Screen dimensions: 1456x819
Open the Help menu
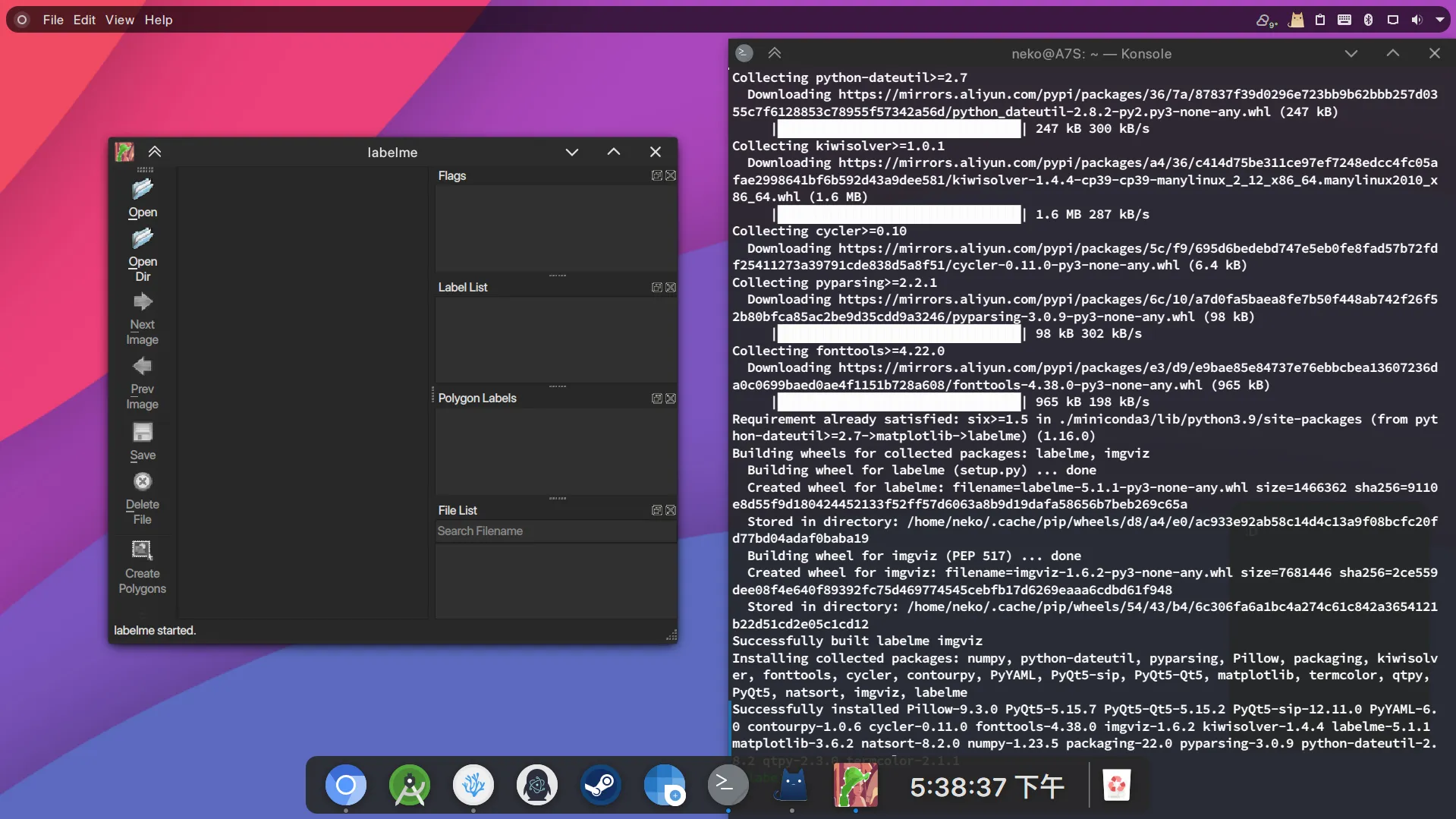click(158, 20)
